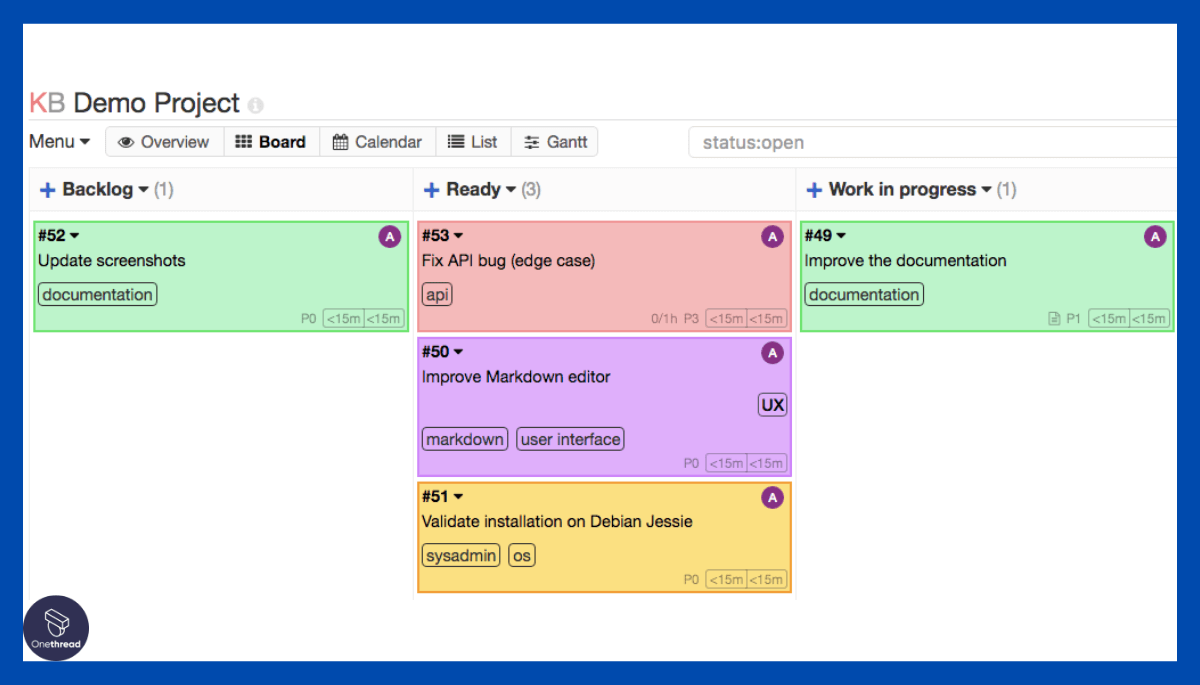
Task: Click the calendar icon in the view switcher
Action: pyautogui.click(x=340, y=141)
